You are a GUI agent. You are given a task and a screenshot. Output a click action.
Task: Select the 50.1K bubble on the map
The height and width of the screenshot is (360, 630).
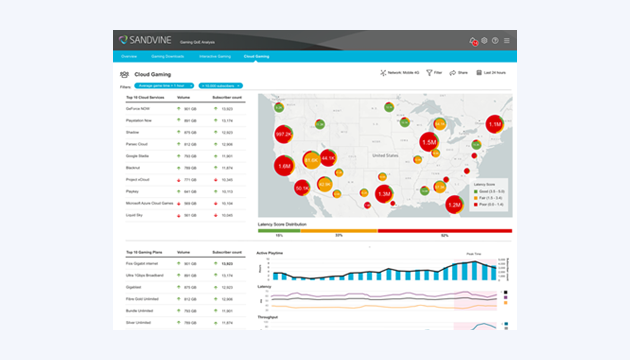click(302, 188)
